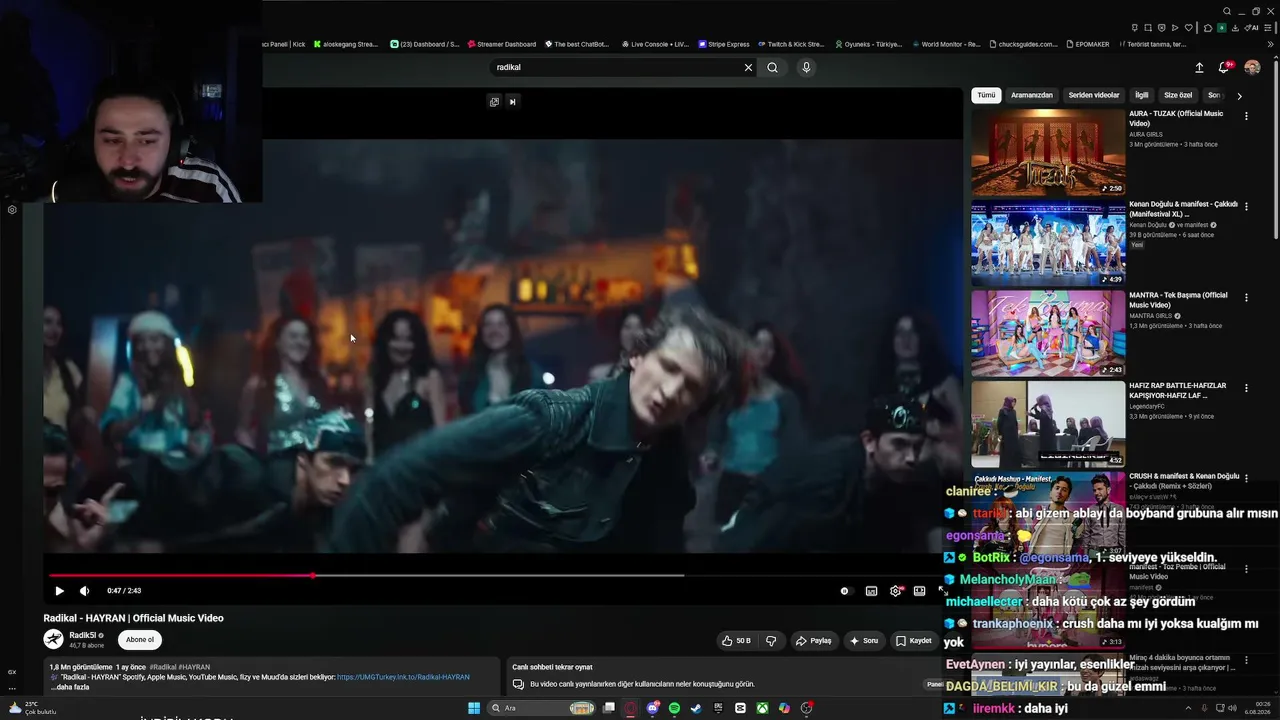Open the AURA - TUZAK video thumbnail

click(x=1048, y=152)
